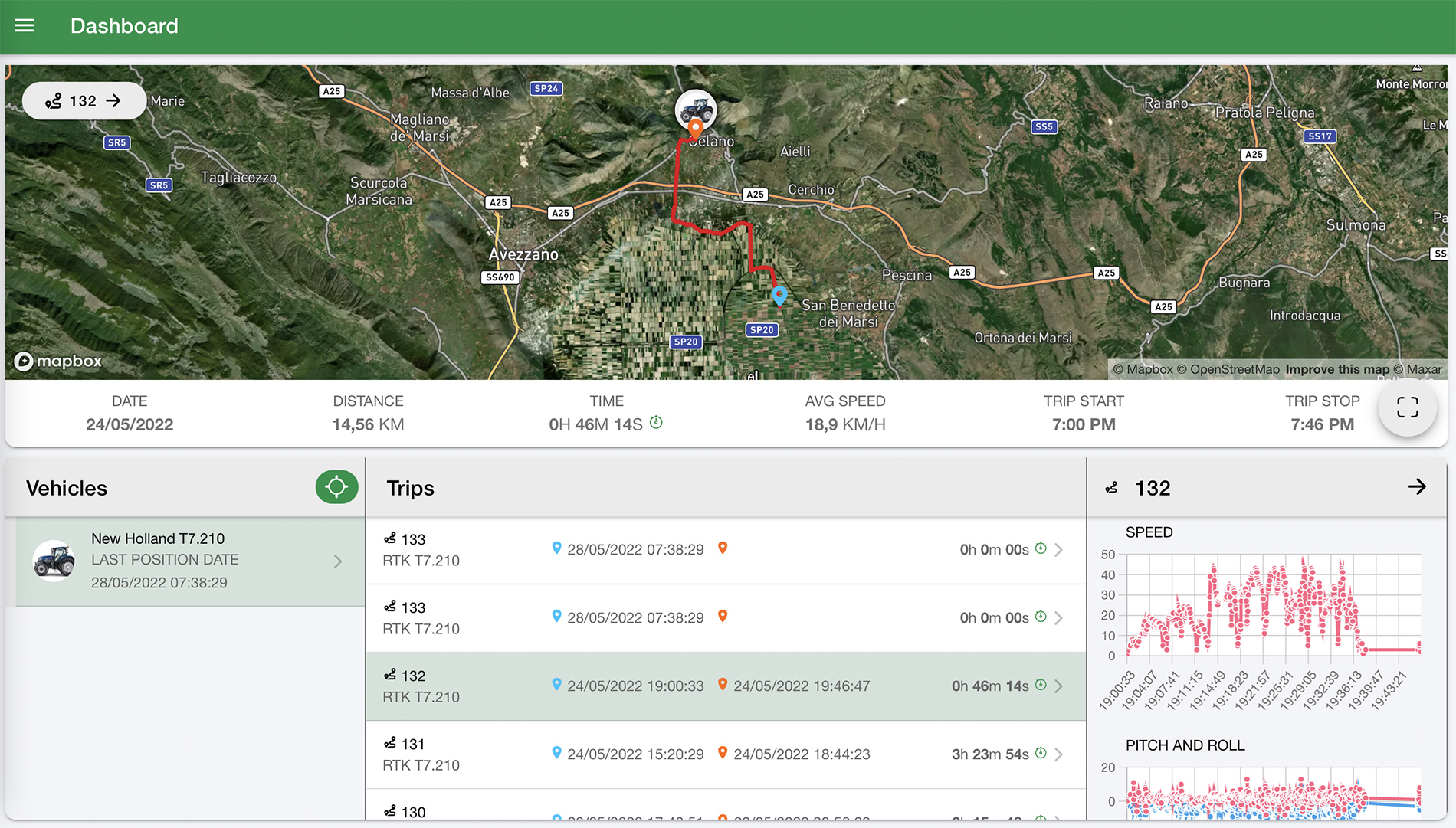Click the trip 132 chip on map
The image size is (1456, 828).
84,101
